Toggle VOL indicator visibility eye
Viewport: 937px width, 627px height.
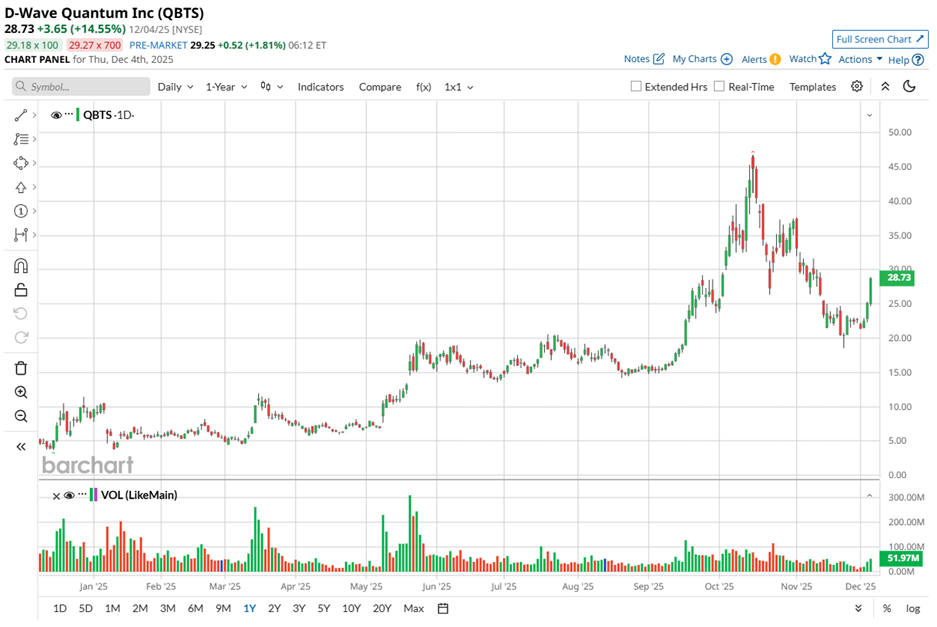click(69, 495)
